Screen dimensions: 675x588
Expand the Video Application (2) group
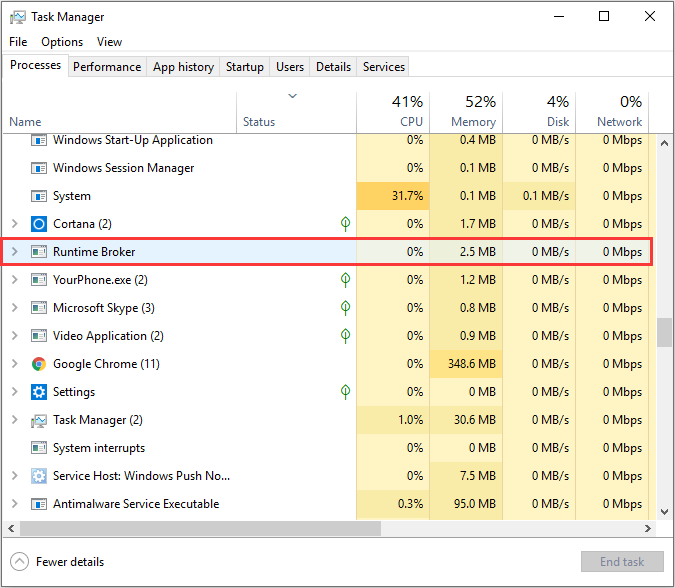coord(15,336)
